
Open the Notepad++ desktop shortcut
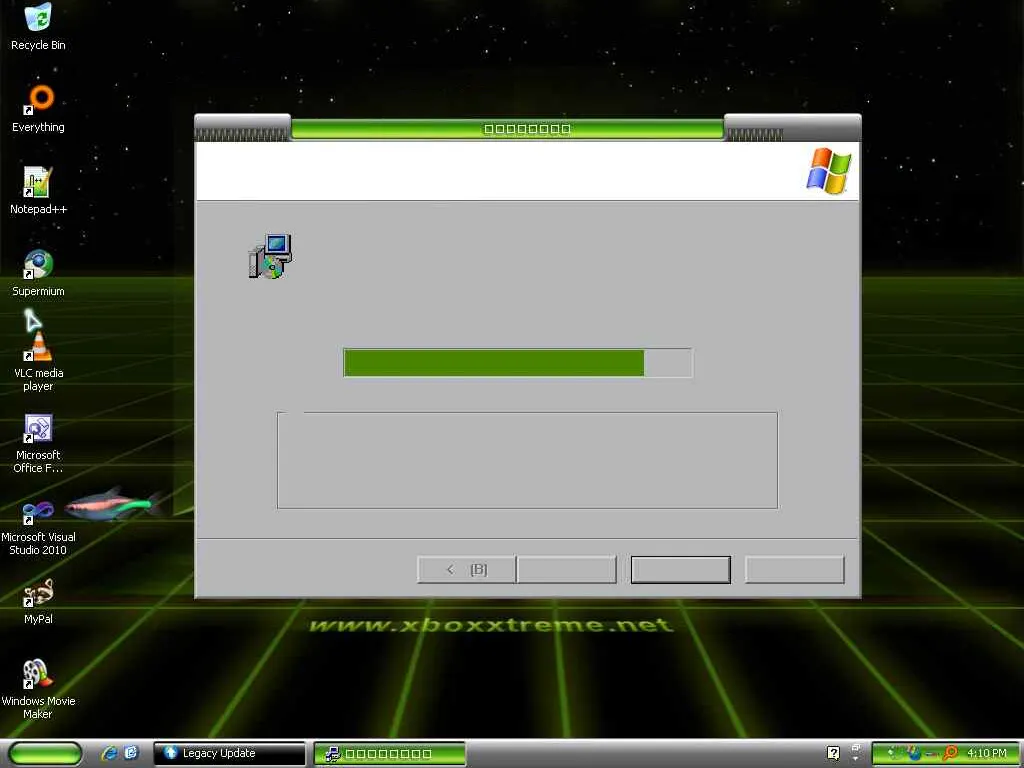coord(38,191)
